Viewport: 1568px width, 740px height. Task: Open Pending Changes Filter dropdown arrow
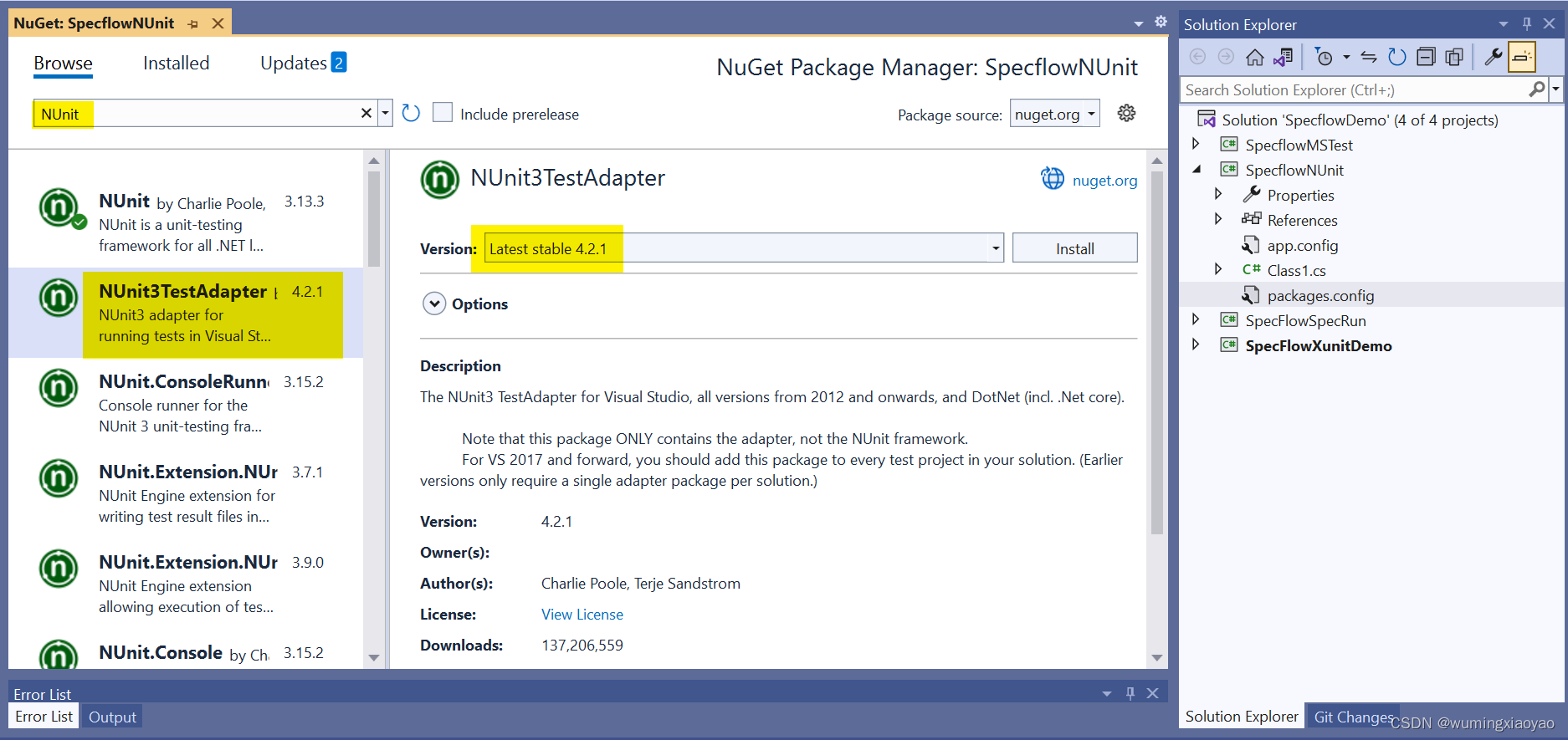click(1346, 57)
